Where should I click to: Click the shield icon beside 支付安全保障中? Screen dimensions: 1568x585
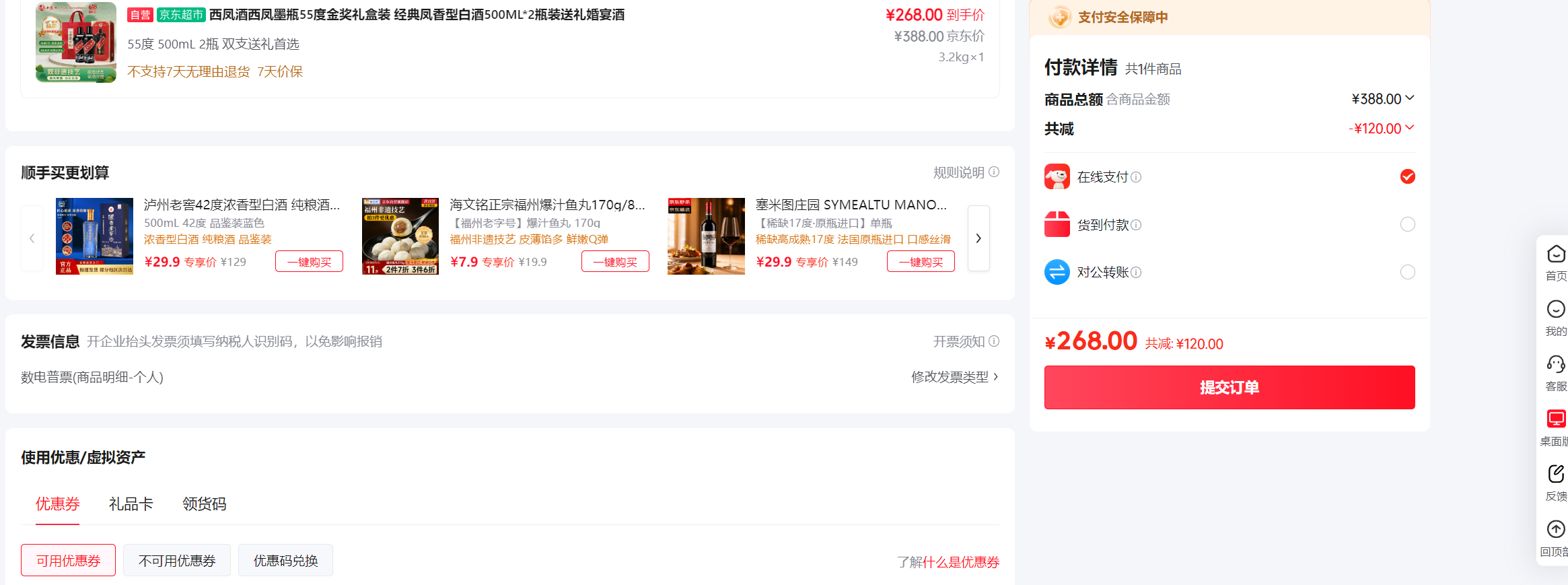click(x=1059, y=17)
